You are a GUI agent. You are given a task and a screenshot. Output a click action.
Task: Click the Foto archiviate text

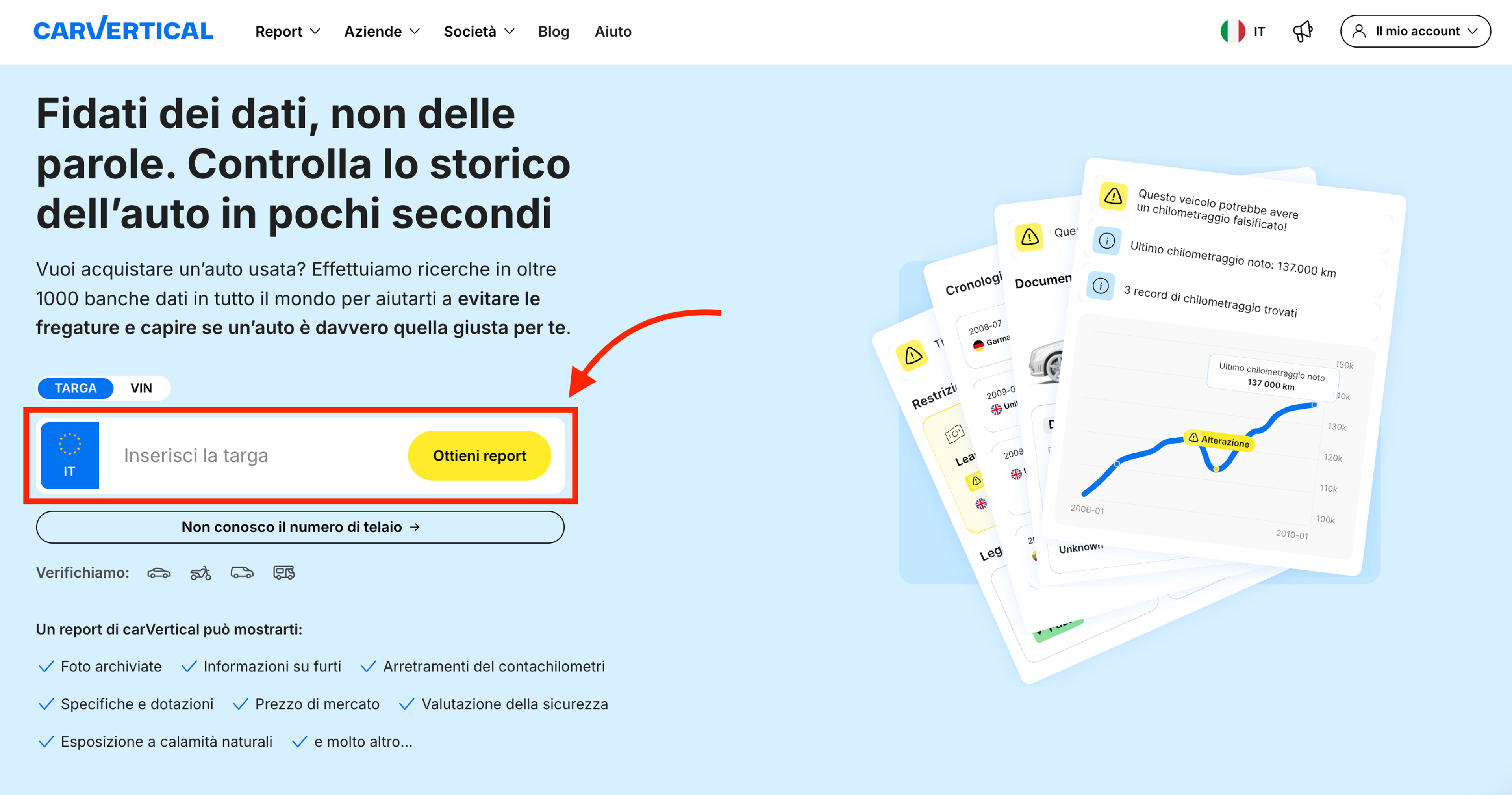(111, 667)
